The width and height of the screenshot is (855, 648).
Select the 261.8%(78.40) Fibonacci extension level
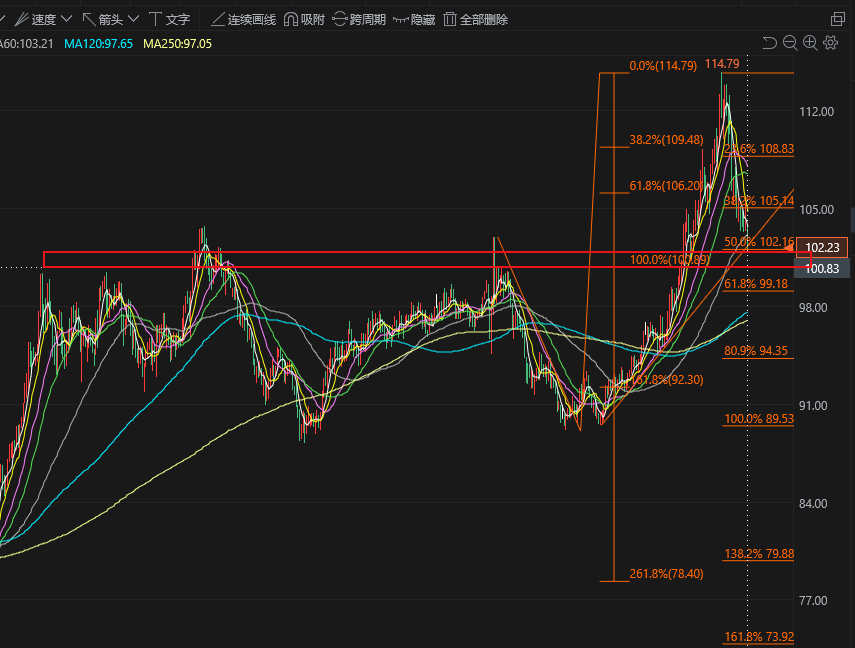[x=666, y=573]
